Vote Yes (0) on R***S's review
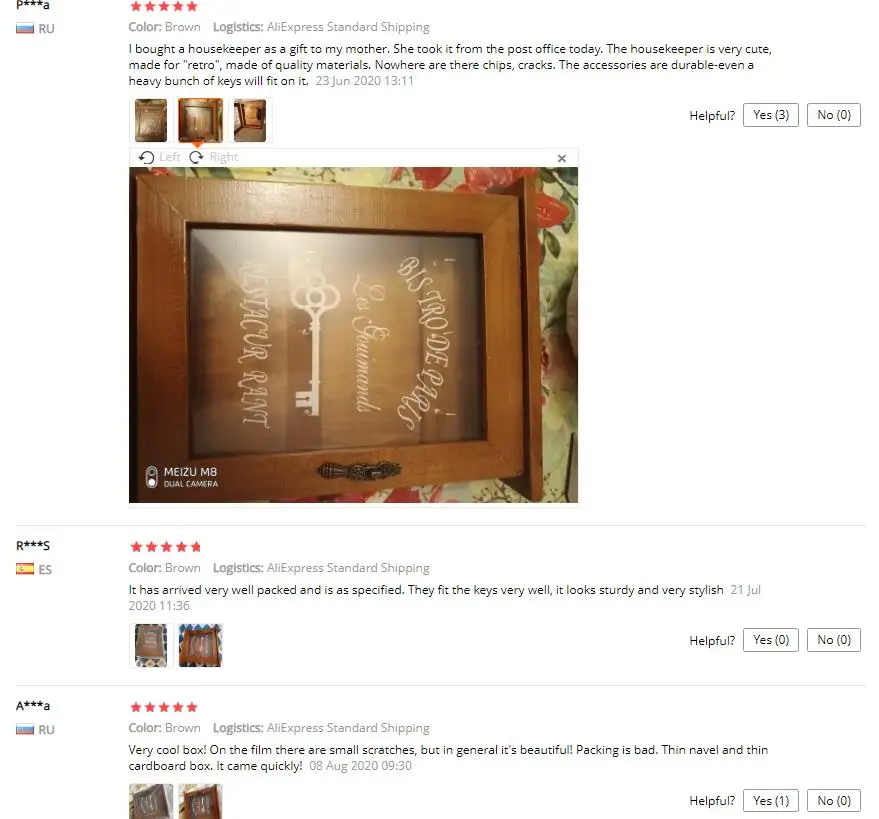The width and height of the screenshot is (879, 819). pyautogui.click(x=771, y=640)
